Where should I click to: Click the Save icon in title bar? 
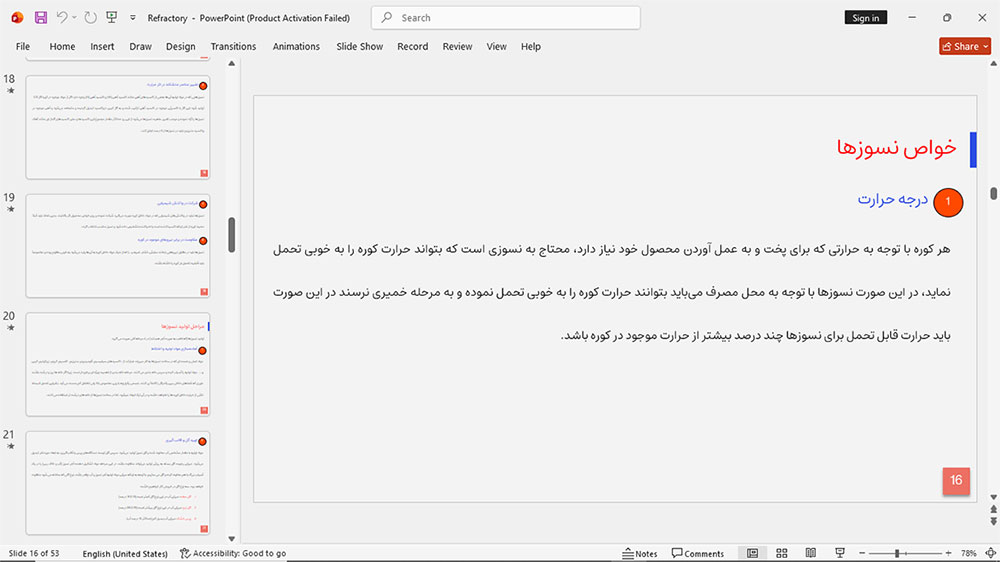pos(41,18)
